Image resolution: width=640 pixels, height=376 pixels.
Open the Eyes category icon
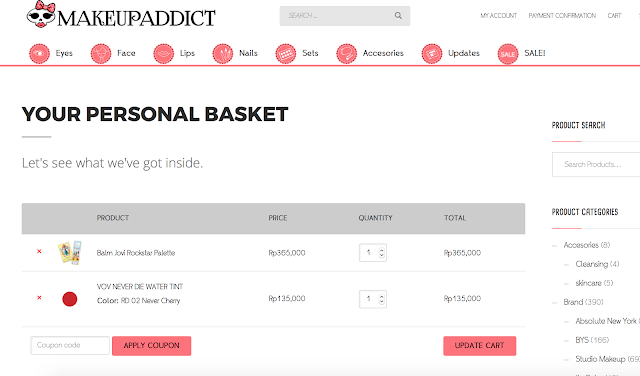coord(39,53)
